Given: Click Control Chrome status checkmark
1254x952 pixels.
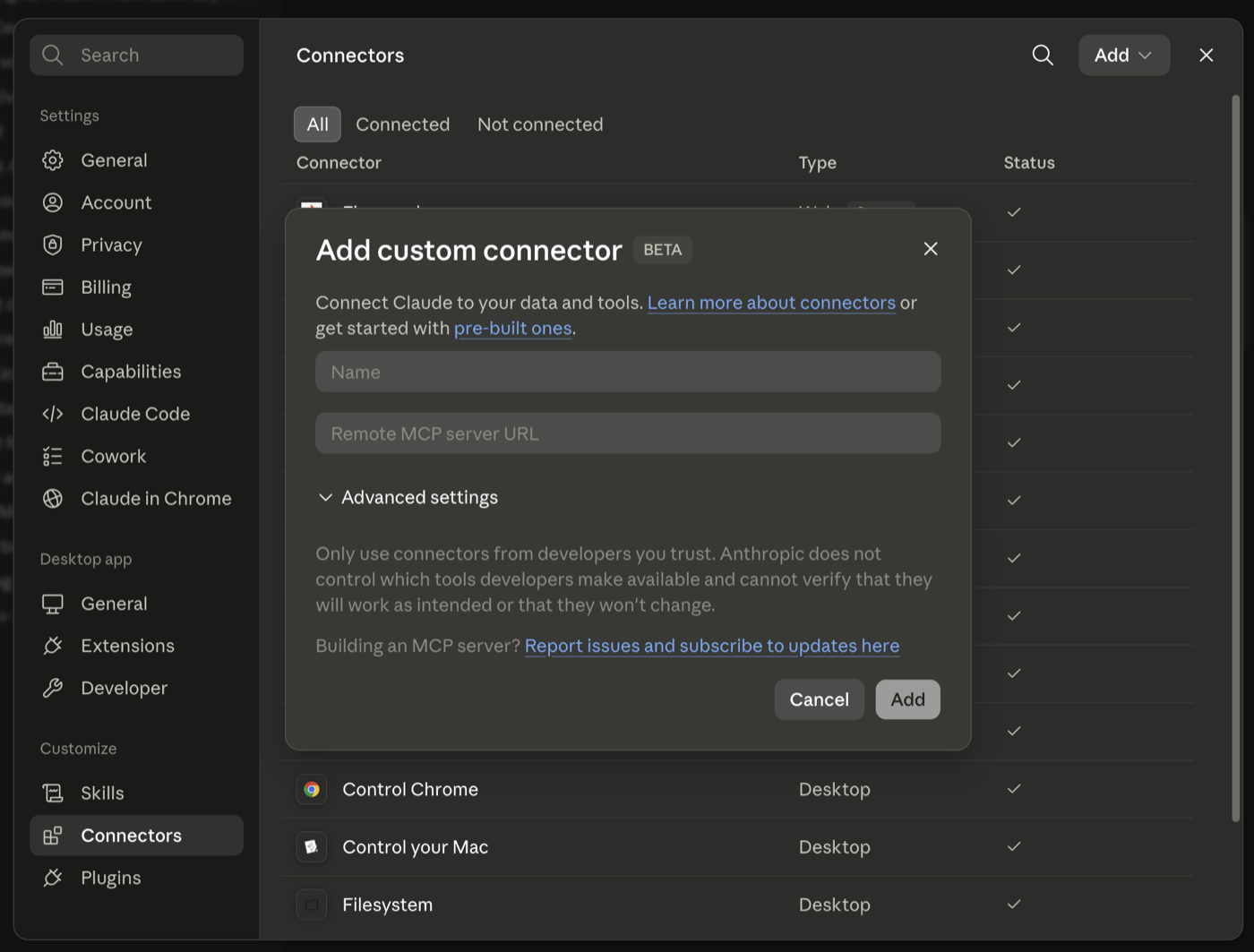Looking at the screenshot, I should (1014, 789).
